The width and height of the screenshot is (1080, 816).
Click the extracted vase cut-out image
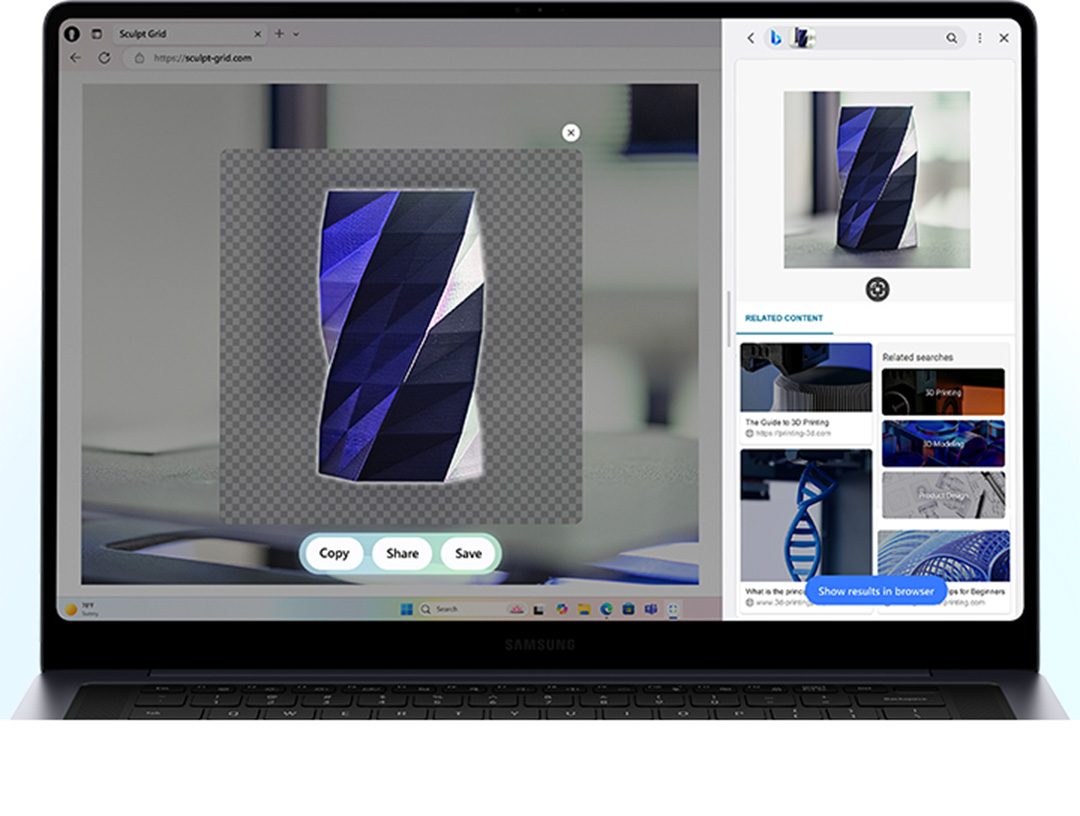402,336
